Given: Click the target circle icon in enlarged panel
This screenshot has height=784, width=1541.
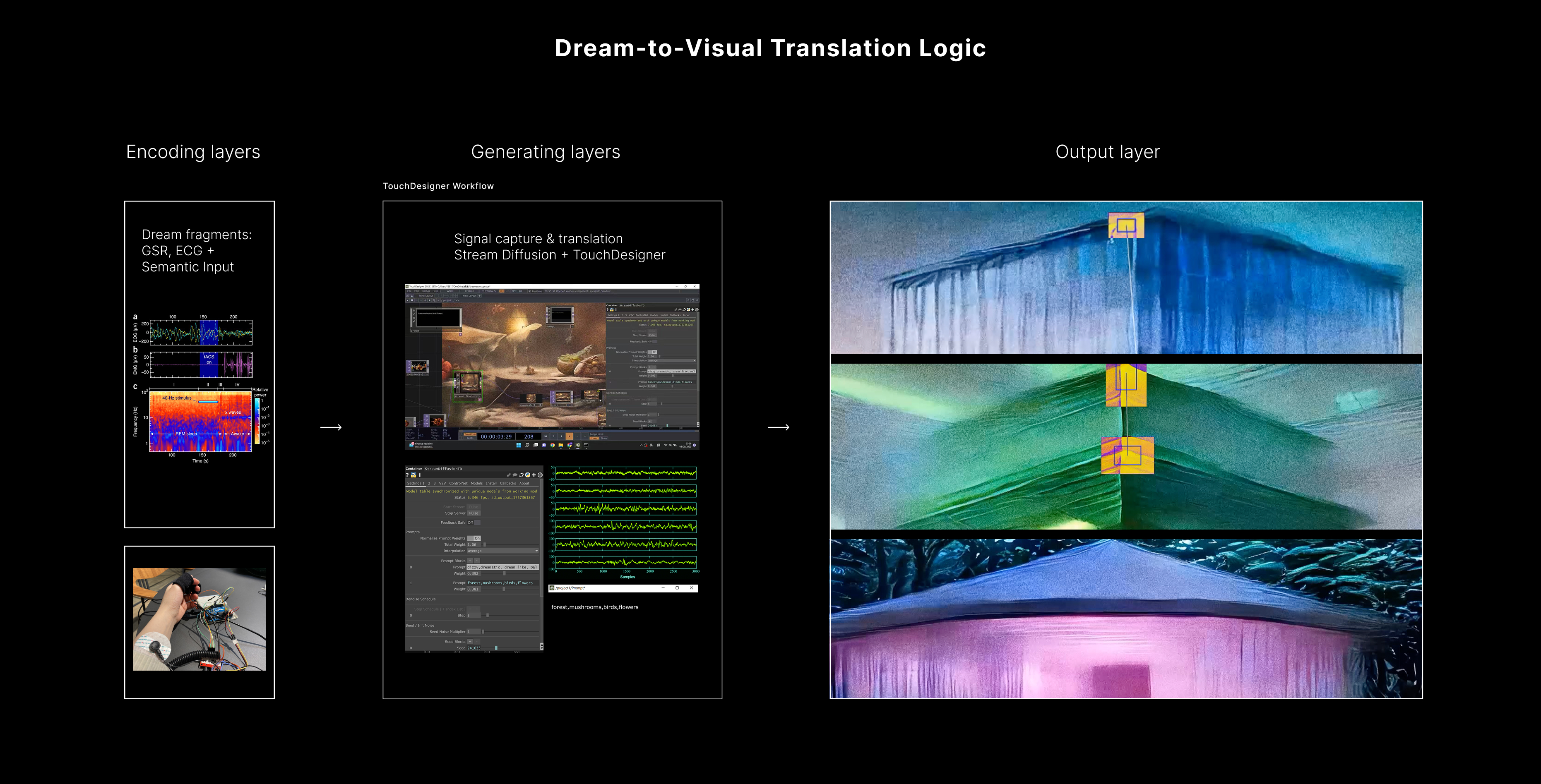Looking at the screenshot, I should click(x=540, y=475).
